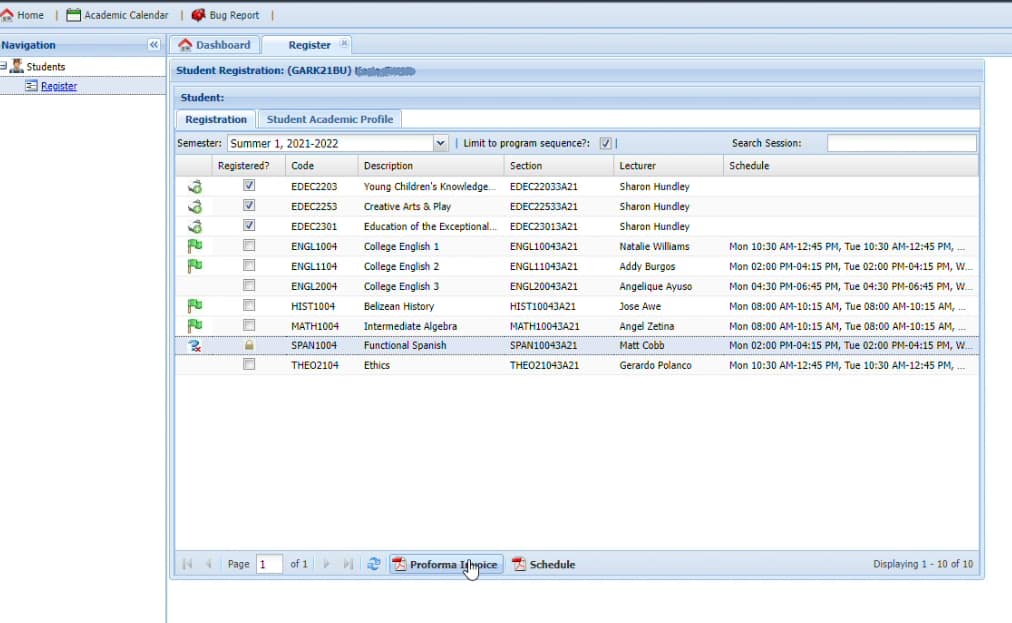
Task: Click the Proforma Invoice button
Action: 445,564
